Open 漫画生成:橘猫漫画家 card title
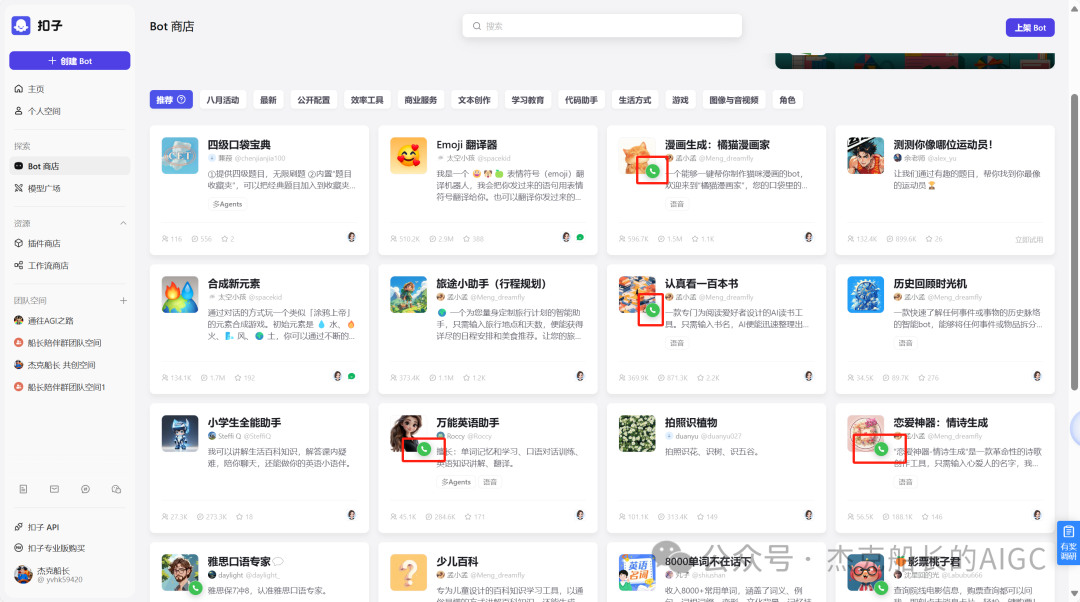Viewport: 1080px width, 602px height. pos(717,145)
